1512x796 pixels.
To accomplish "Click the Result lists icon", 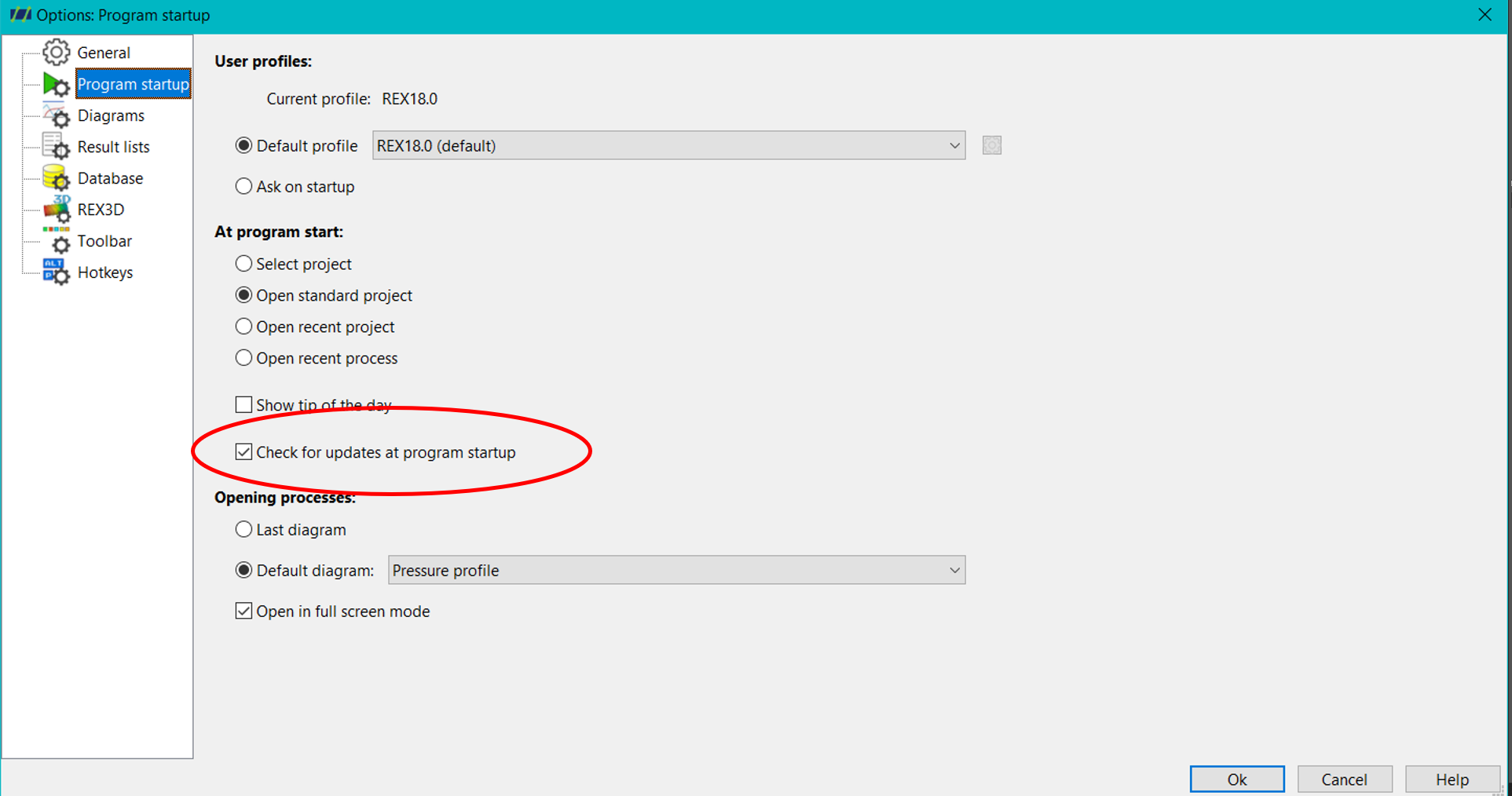I will [57, 147].
